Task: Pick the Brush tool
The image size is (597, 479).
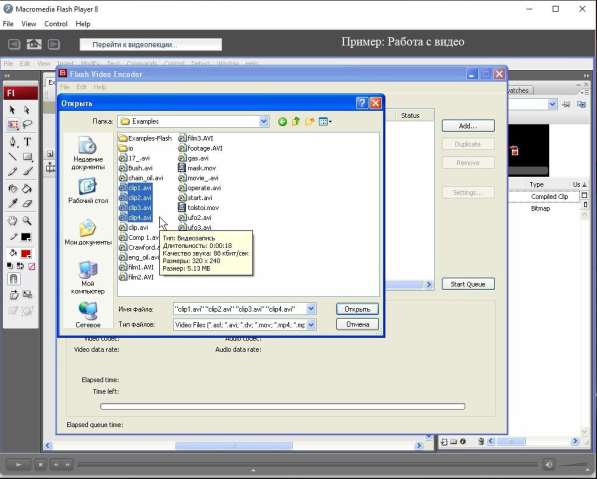Action: [x=27, y=172]
